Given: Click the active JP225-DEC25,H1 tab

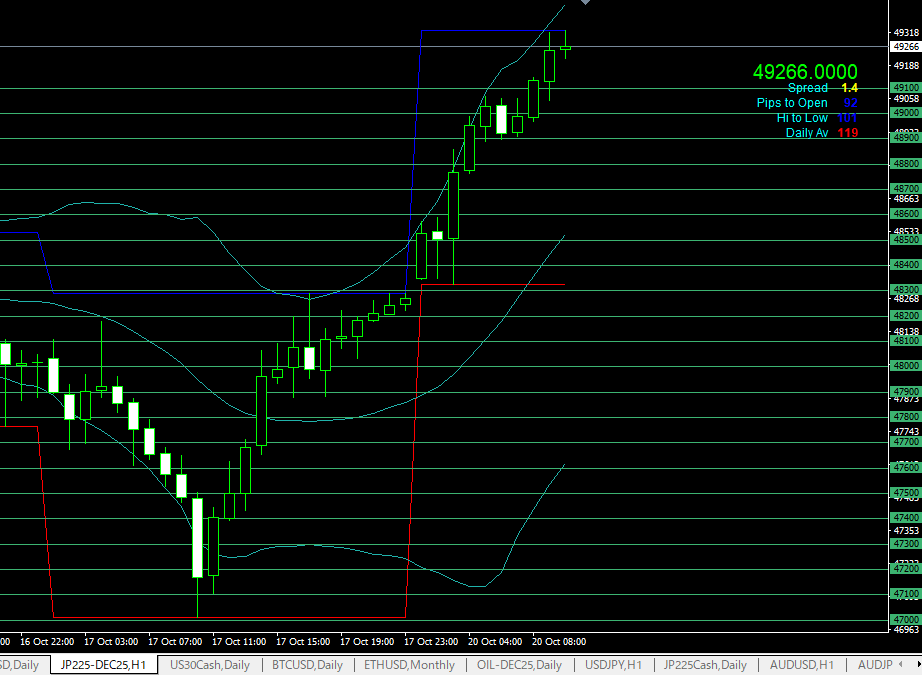Looking at the screenshot, I should click(x=103, y=665).
